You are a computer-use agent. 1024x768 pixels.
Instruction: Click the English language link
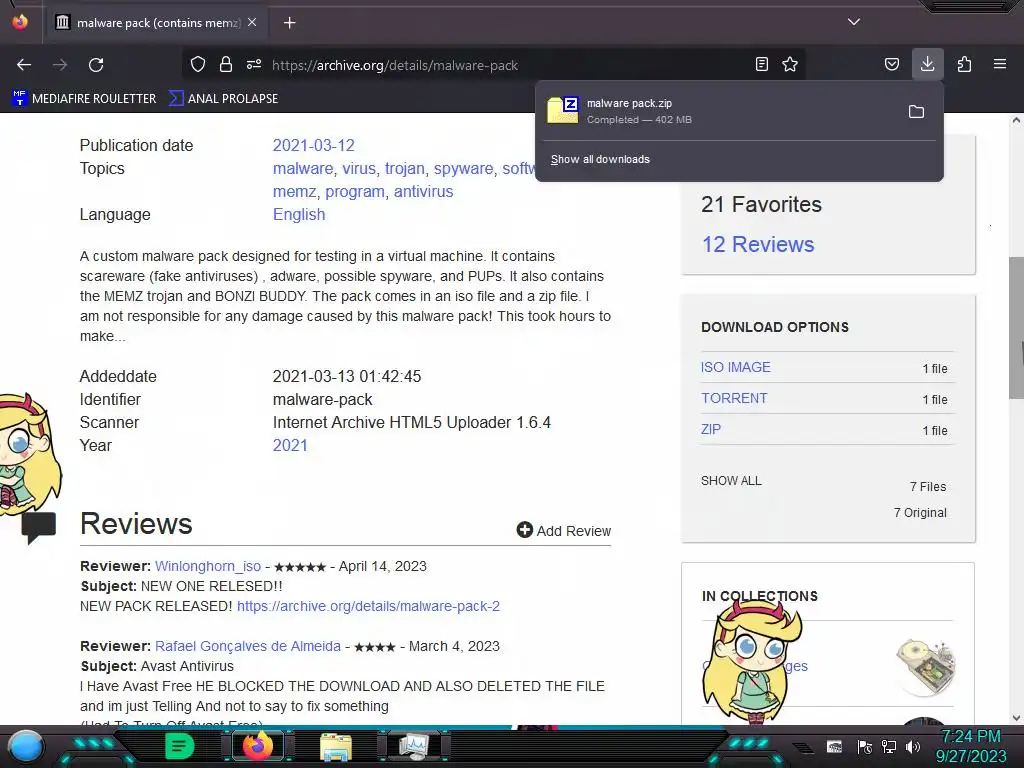298,215
